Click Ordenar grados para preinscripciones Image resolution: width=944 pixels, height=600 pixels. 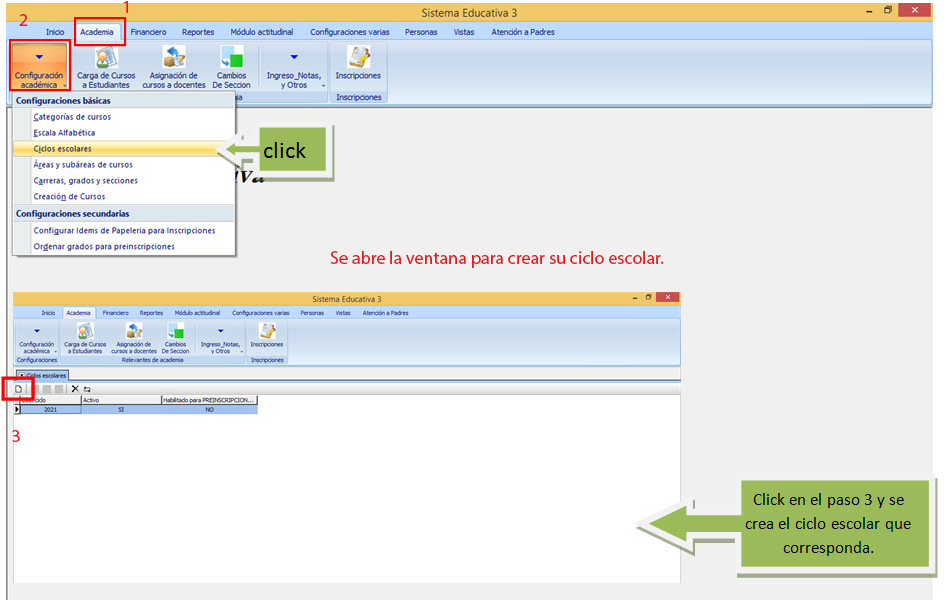[104, 246]
